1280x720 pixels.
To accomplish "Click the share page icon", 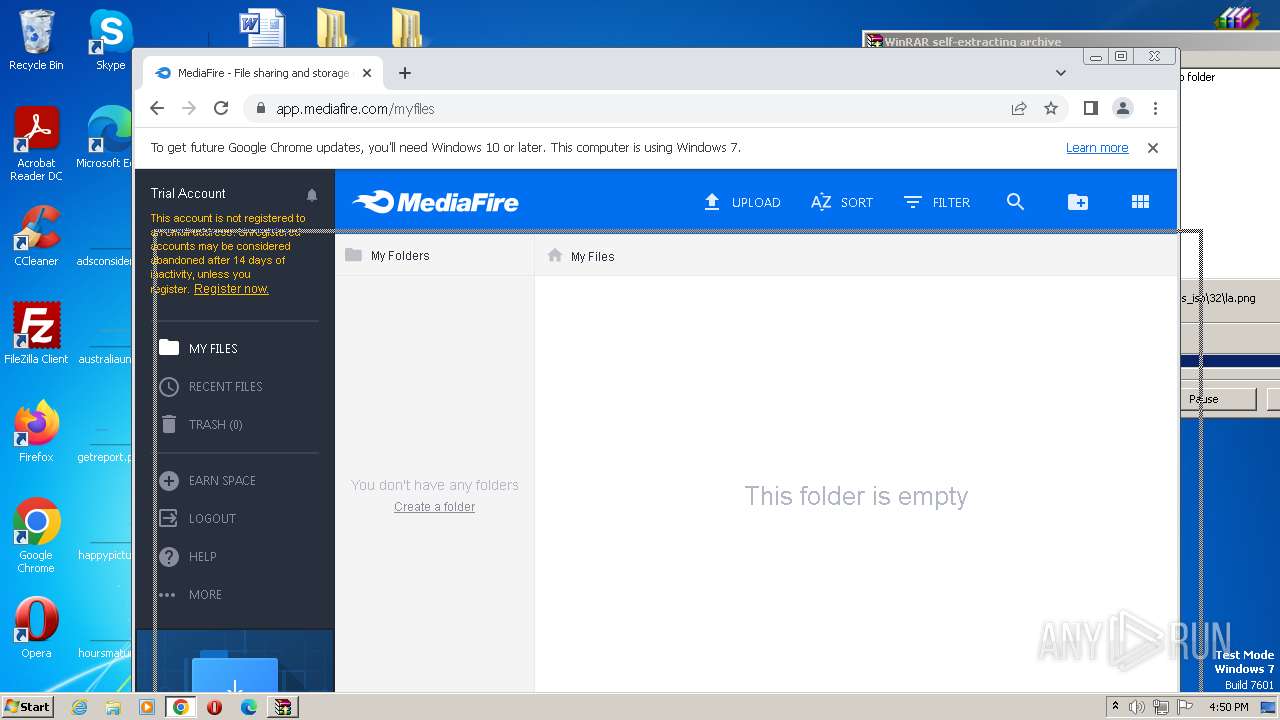I will [x=1019, y=108].
